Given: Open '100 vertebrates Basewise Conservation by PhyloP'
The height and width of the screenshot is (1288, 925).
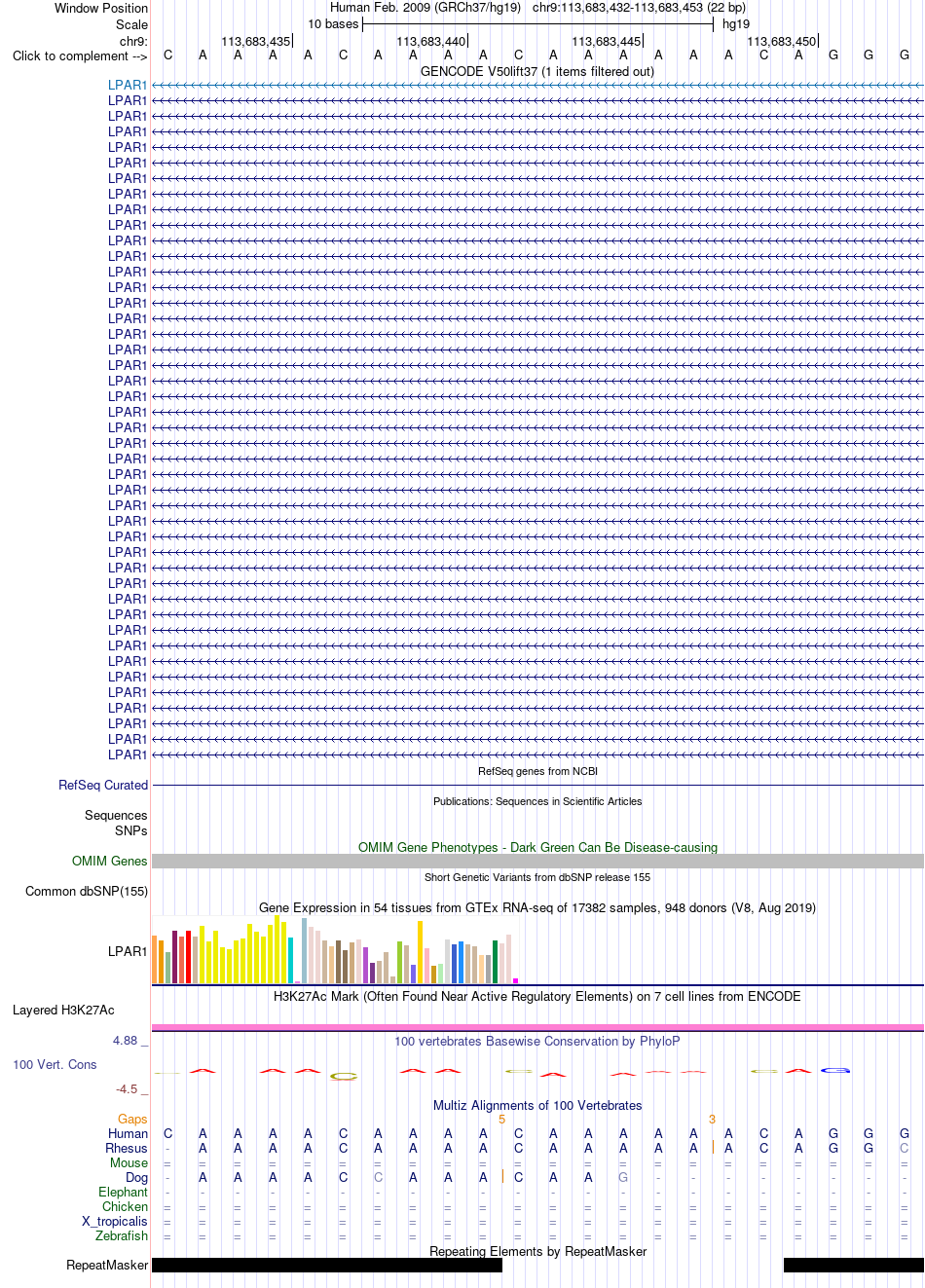Looking at the screenshot, I should pos(537,1041).
